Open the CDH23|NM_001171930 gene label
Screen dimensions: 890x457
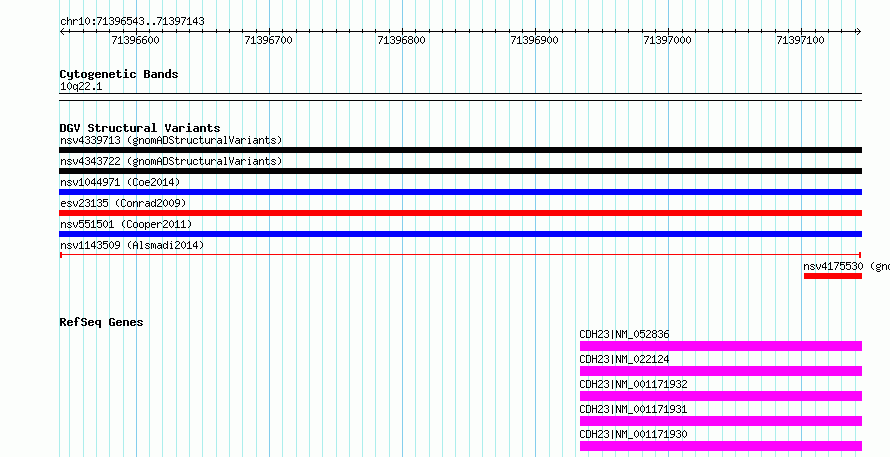[633, 434]
